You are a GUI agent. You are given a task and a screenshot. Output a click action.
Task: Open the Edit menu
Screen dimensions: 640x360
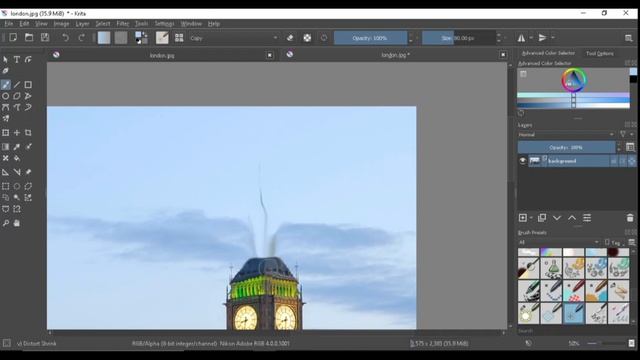[x=24, y=24]
